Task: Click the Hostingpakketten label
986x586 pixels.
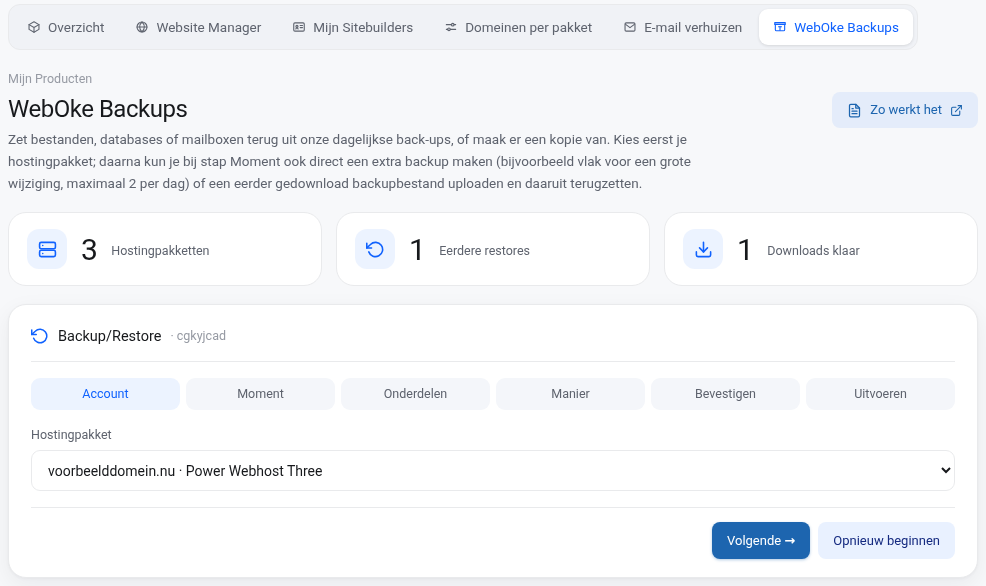Action: [x=160, y=251]
